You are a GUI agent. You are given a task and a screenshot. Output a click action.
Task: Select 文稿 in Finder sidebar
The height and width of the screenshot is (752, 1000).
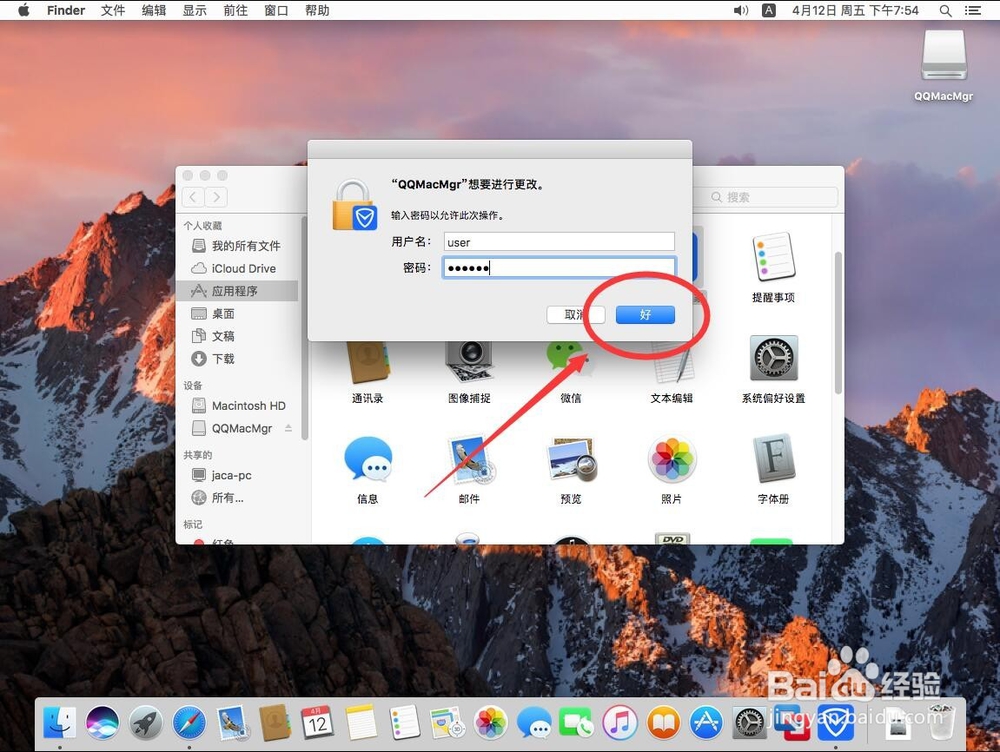coord(237,336)
